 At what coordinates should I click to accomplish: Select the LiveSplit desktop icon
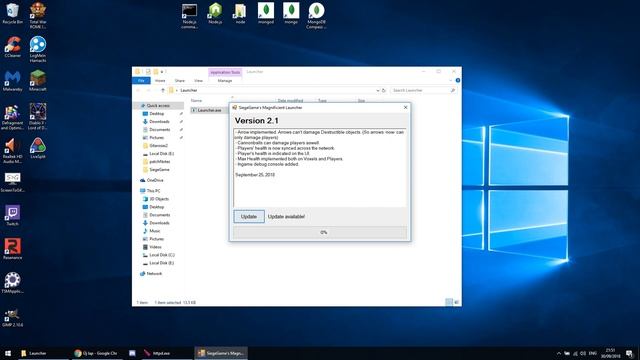coord(38,149)
